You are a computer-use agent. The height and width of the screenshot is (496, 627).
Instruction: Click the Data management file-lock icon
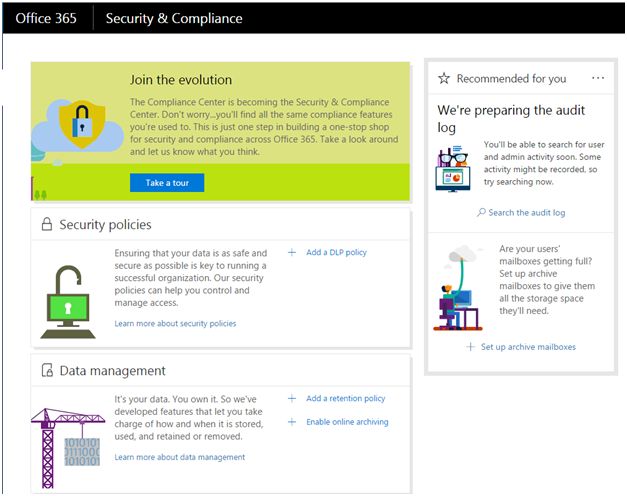46,371
